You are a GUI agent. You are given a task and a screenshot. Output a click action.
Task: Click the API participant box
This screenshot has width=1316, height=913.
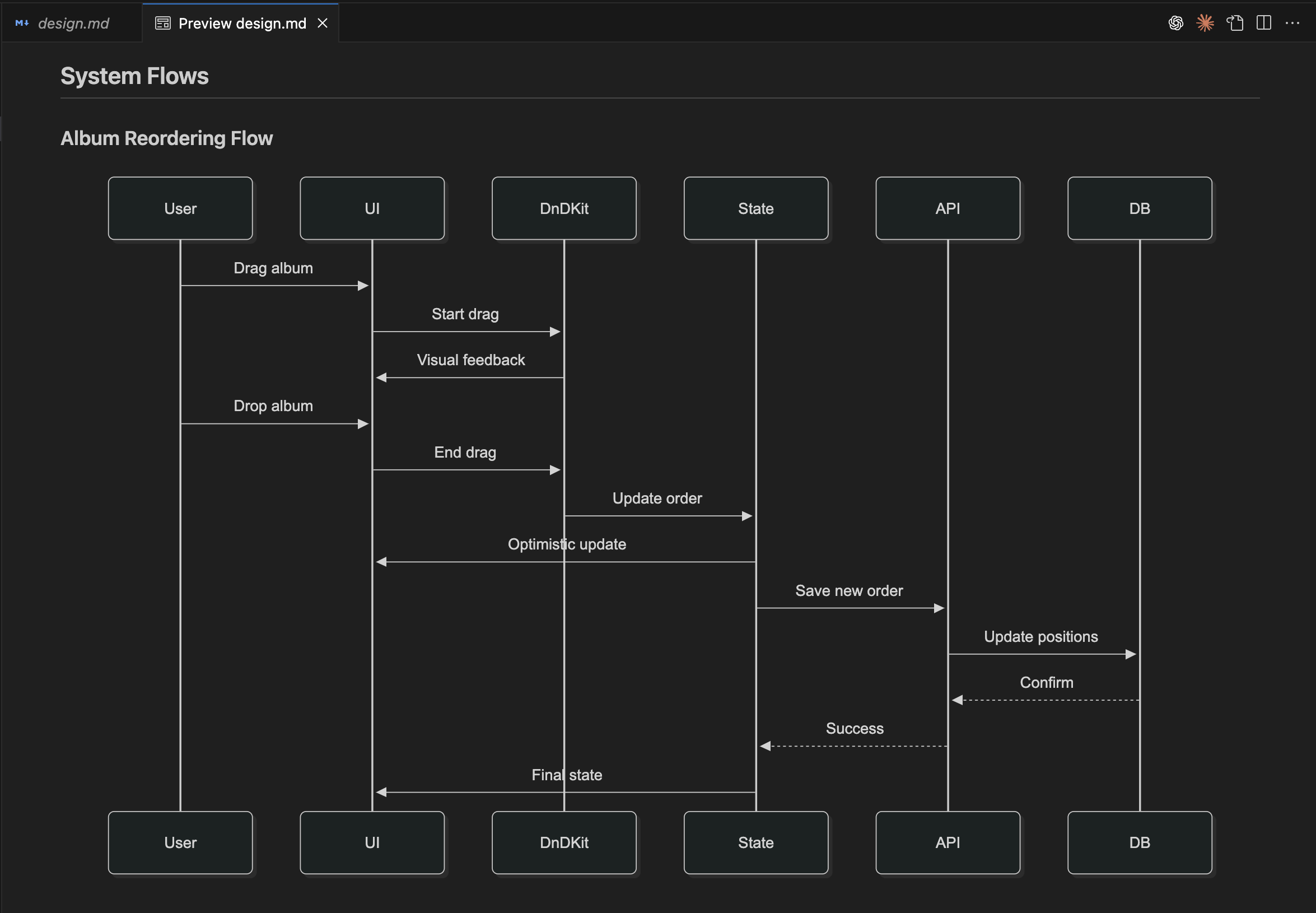click(x=947, y=208)
